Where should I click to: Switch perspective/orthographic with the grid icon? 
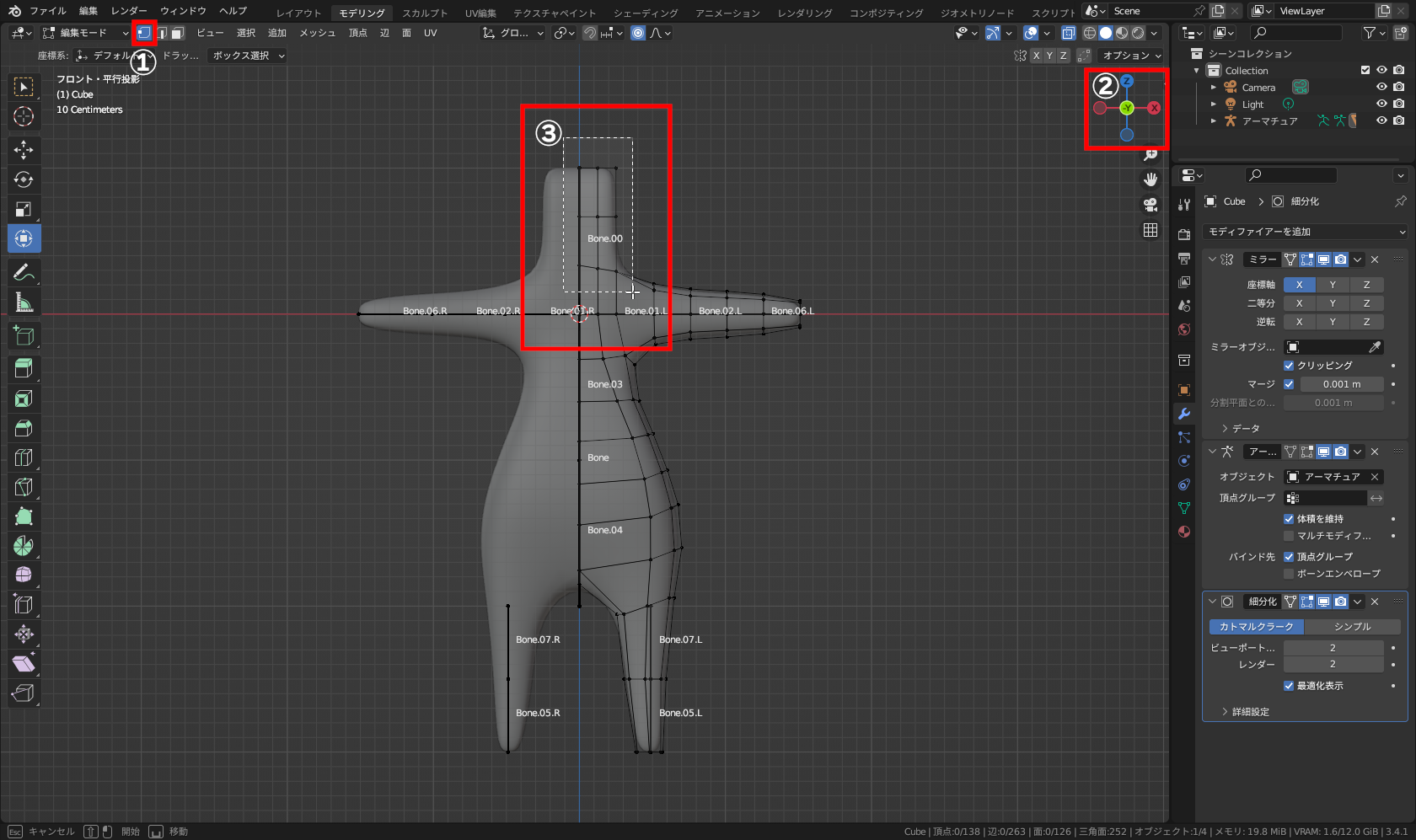coord(1150,230)
